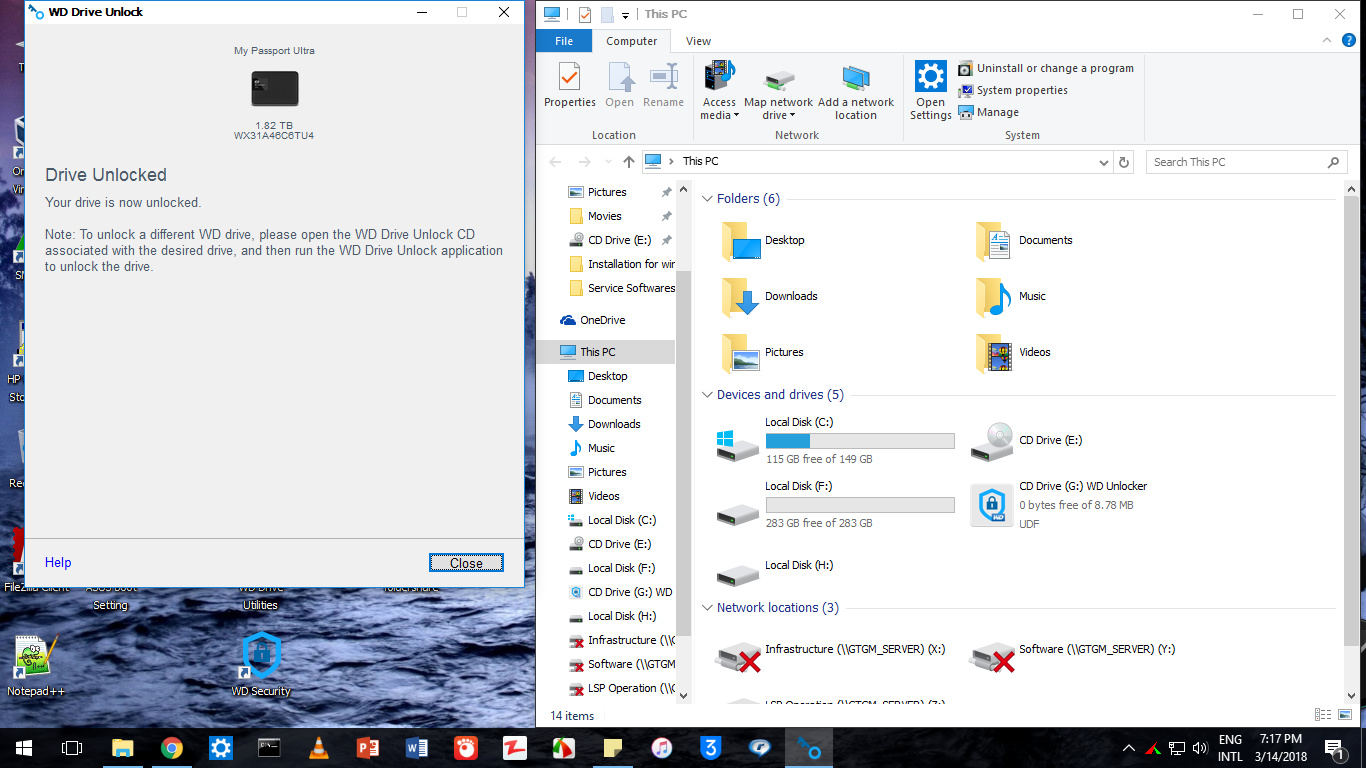Image resolution: width=1366 pixels, height=768 pixels.
Task: Switch to the Computer ribbon tab
Action: 632,41
